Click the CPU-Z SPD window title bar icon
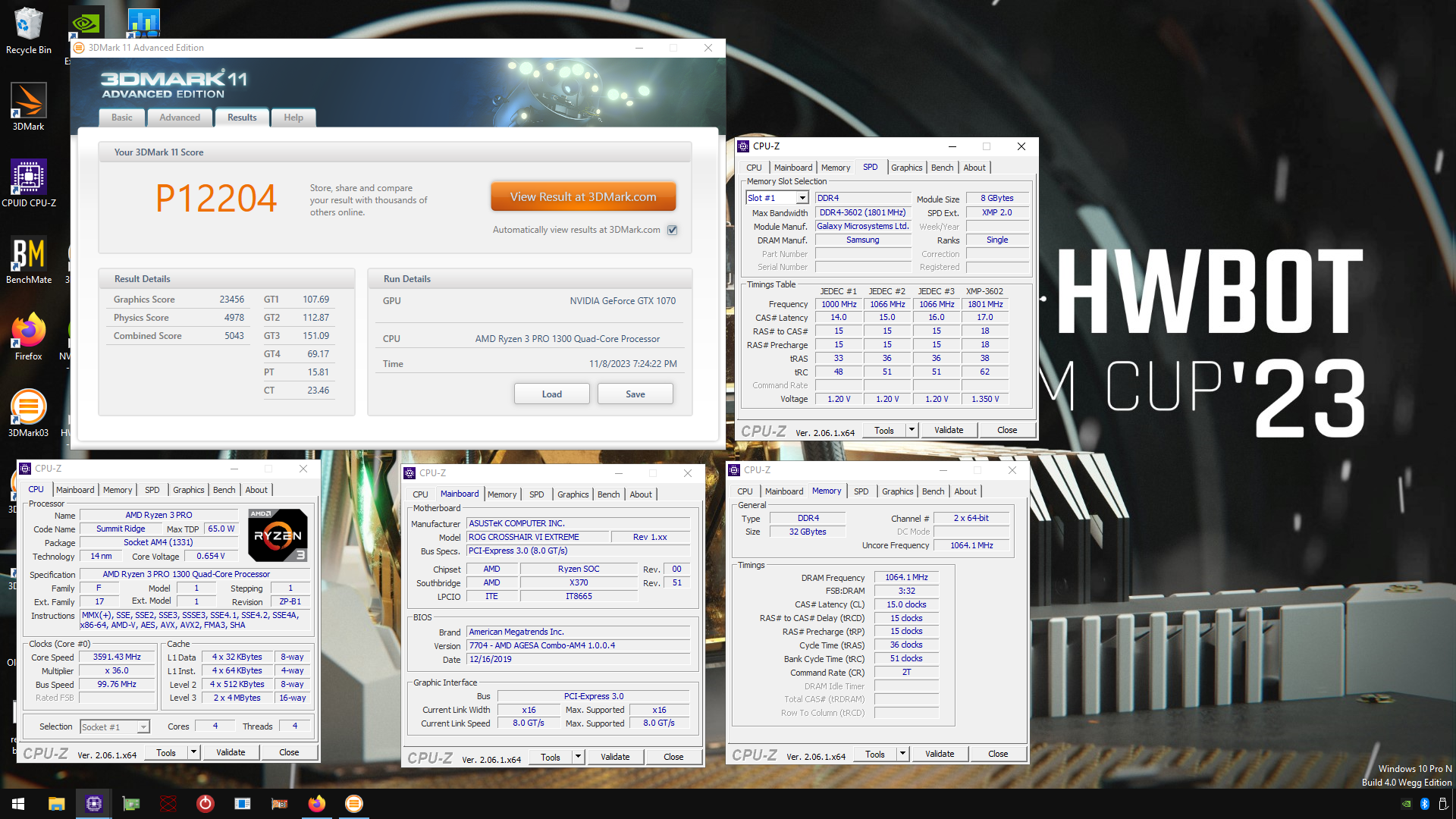The height and width of the screenshot is (819, 1456). 743,146
